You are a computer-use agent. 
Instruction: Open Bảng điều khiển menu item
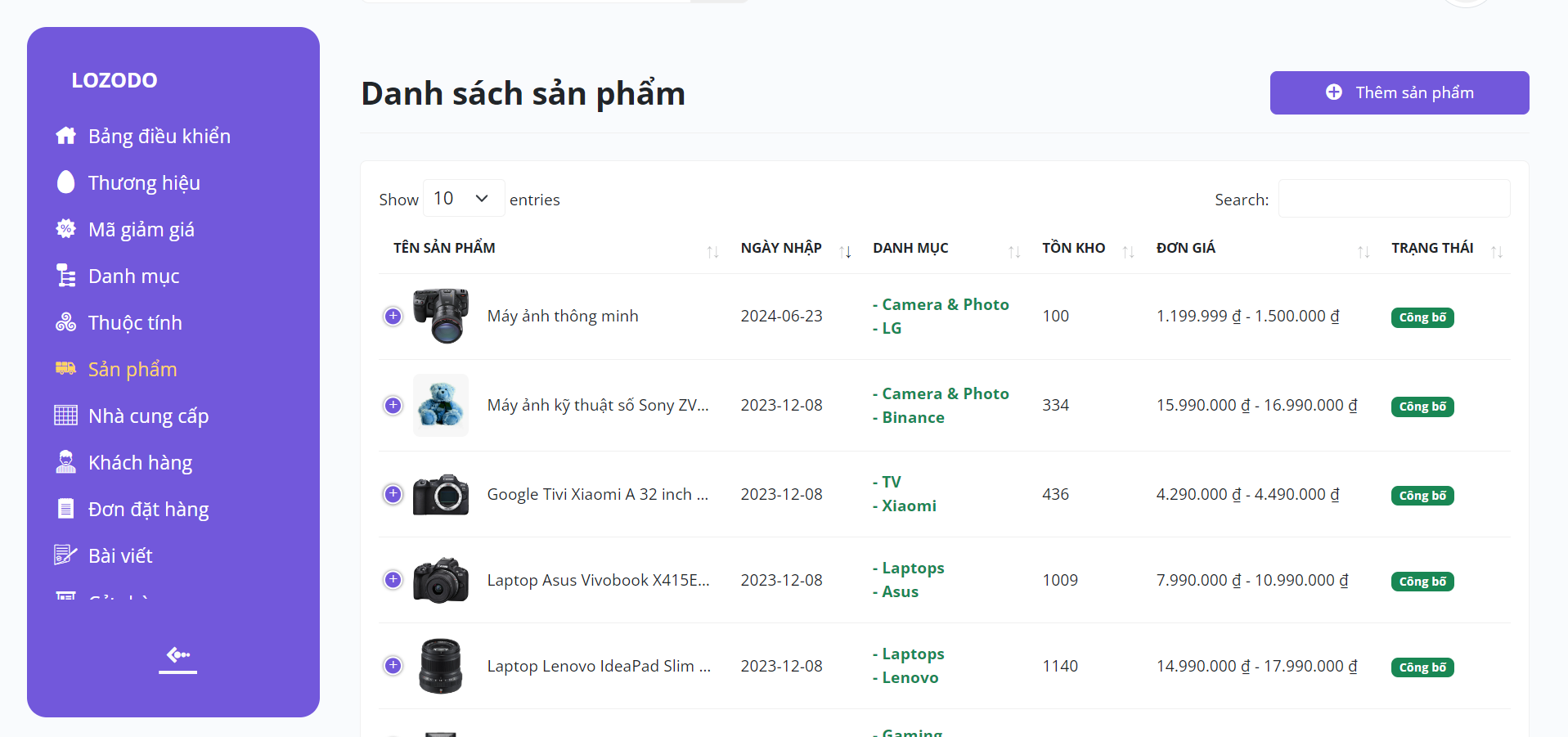point(159,136)
